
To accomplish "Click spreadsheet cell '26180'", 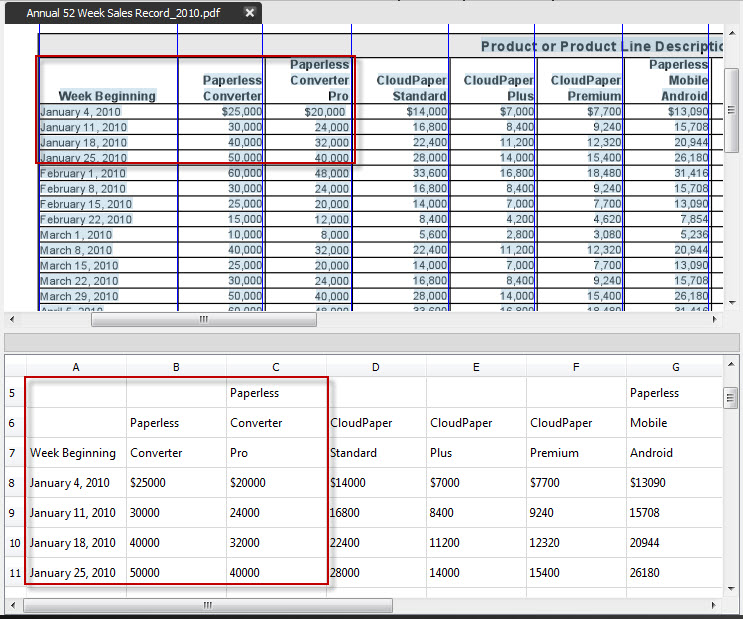I will pos(675,573).
